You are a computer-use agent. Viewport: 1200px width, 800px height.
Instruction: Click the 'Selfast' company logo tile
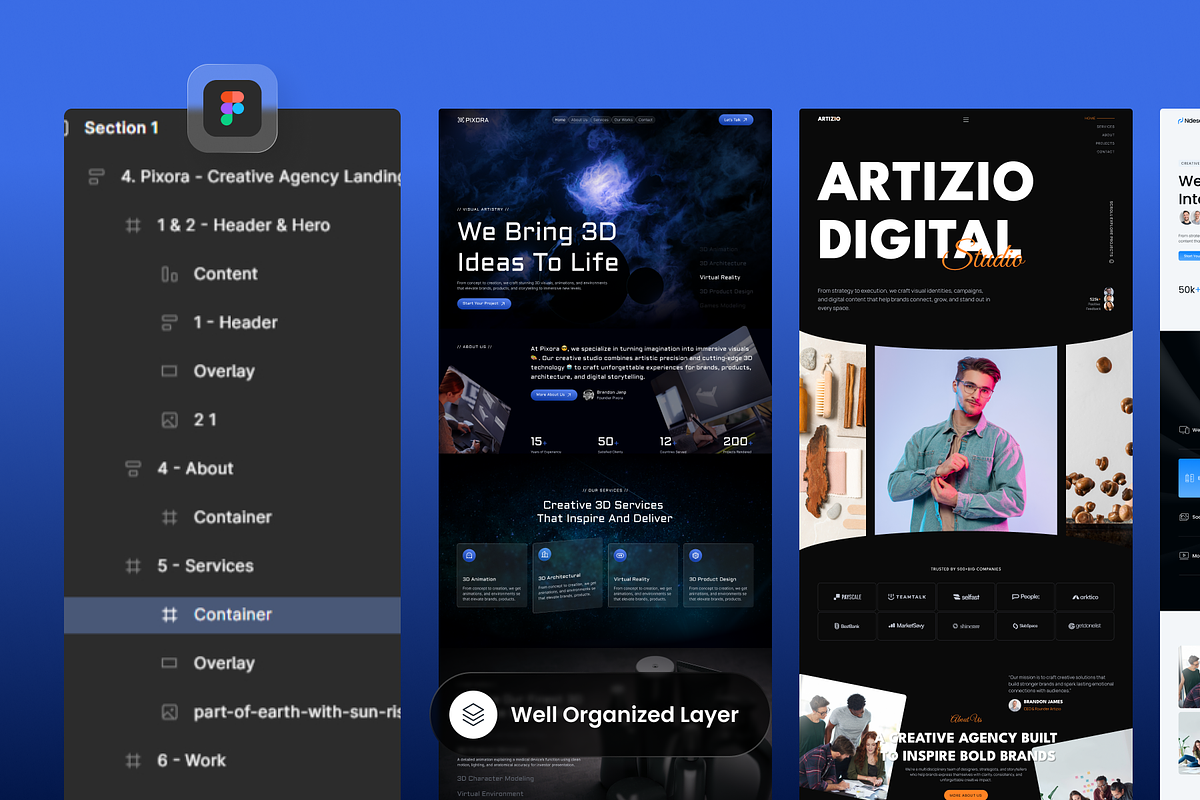click(966, 597)
